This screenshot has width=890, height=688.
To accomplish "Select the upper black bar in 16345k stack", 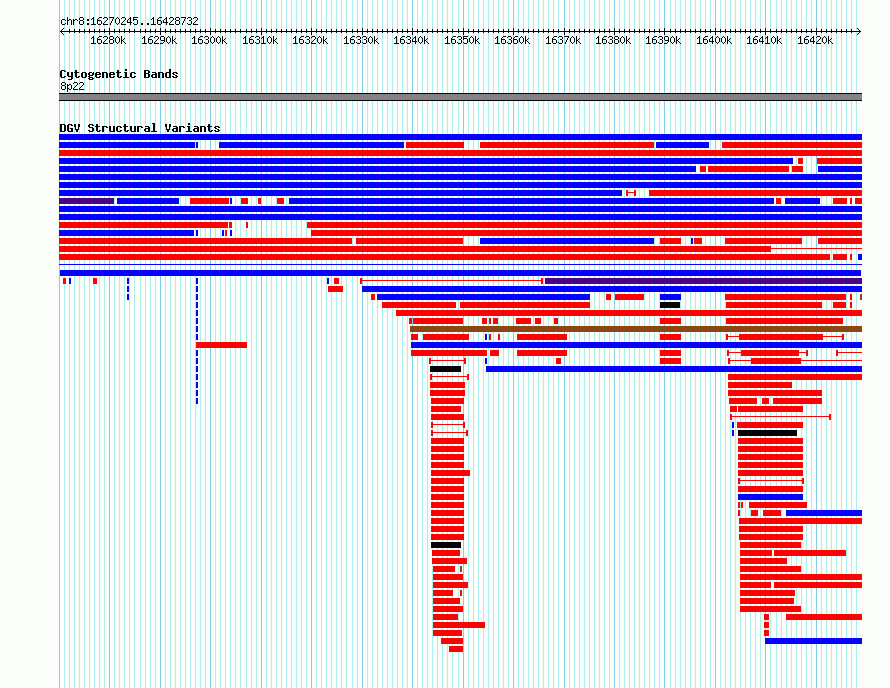I will coord(446,369).
